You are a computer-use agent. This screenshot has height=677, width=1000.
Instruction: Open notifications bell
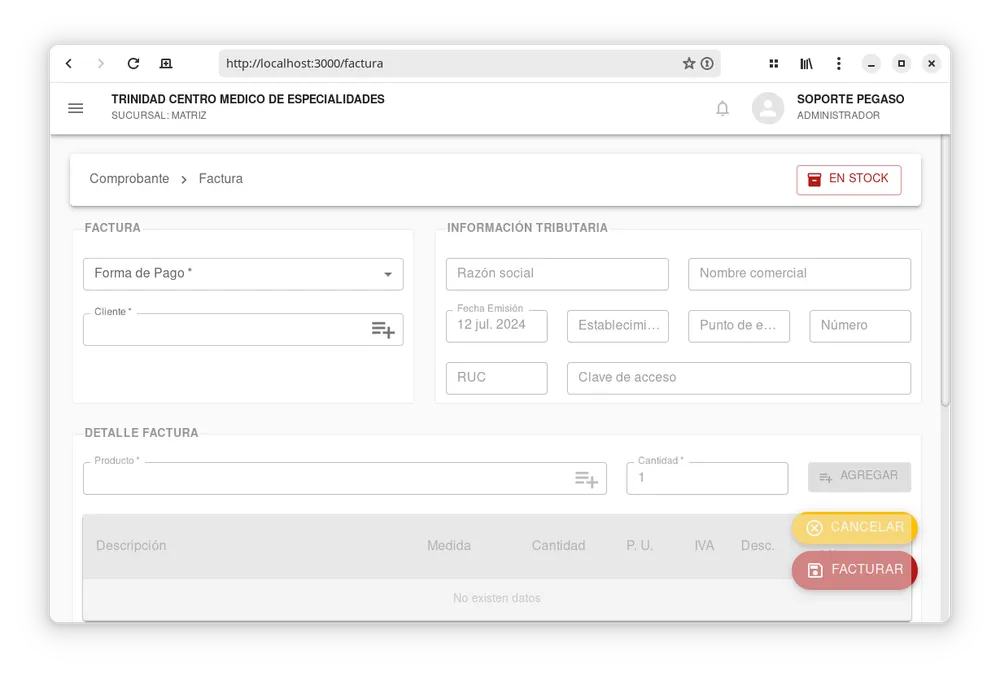722,108
